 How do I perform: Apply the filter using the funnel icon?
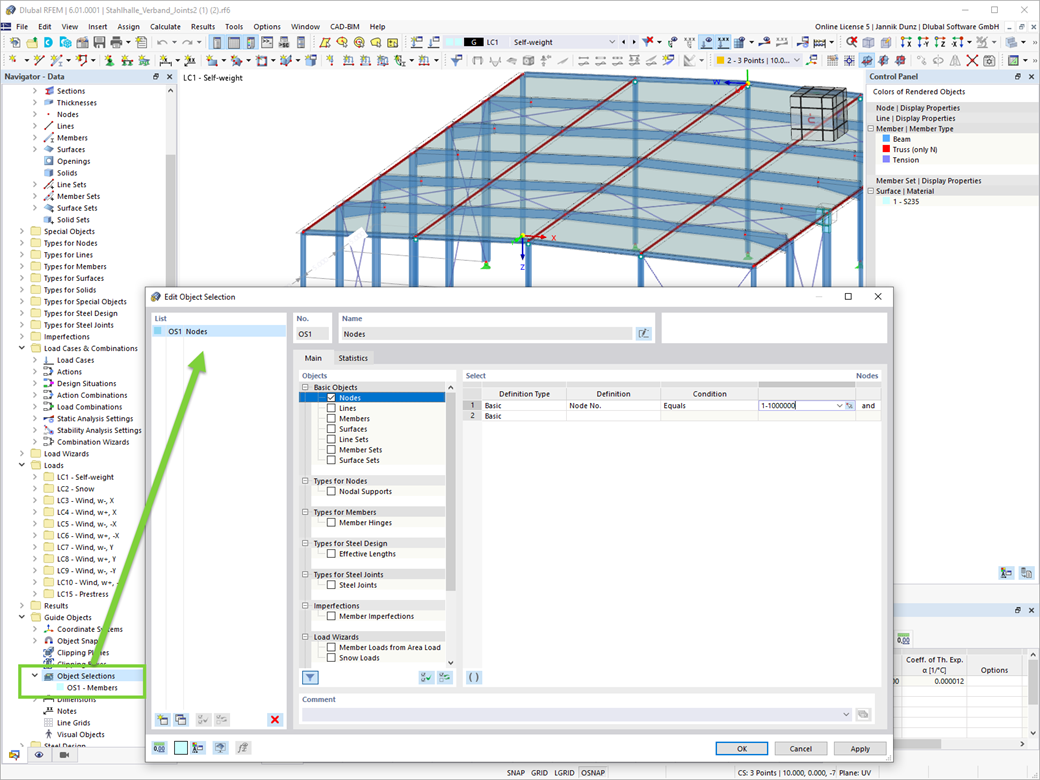(310, 677)
